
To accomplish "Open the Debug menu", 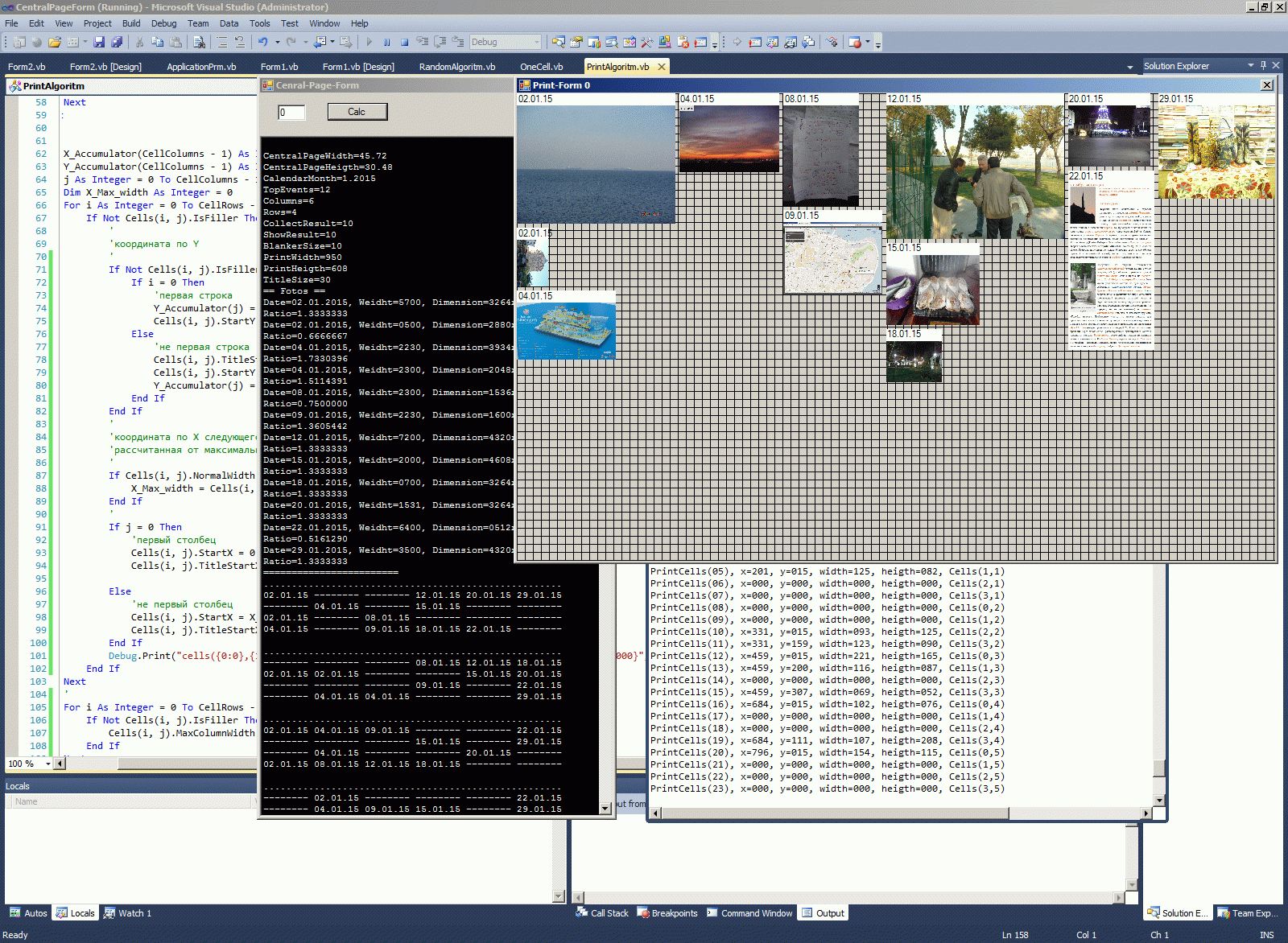I will point(163,23).
